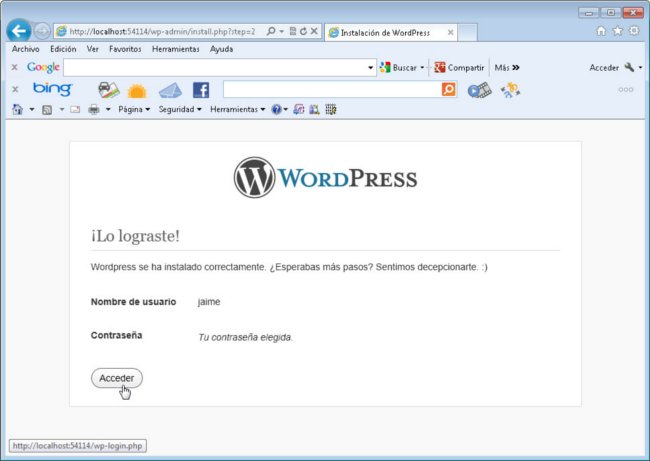Viewport: 650px width, 461px height.
Task: Open the address bar autocomplete dropdown arrow
Action: pos(281,31)
